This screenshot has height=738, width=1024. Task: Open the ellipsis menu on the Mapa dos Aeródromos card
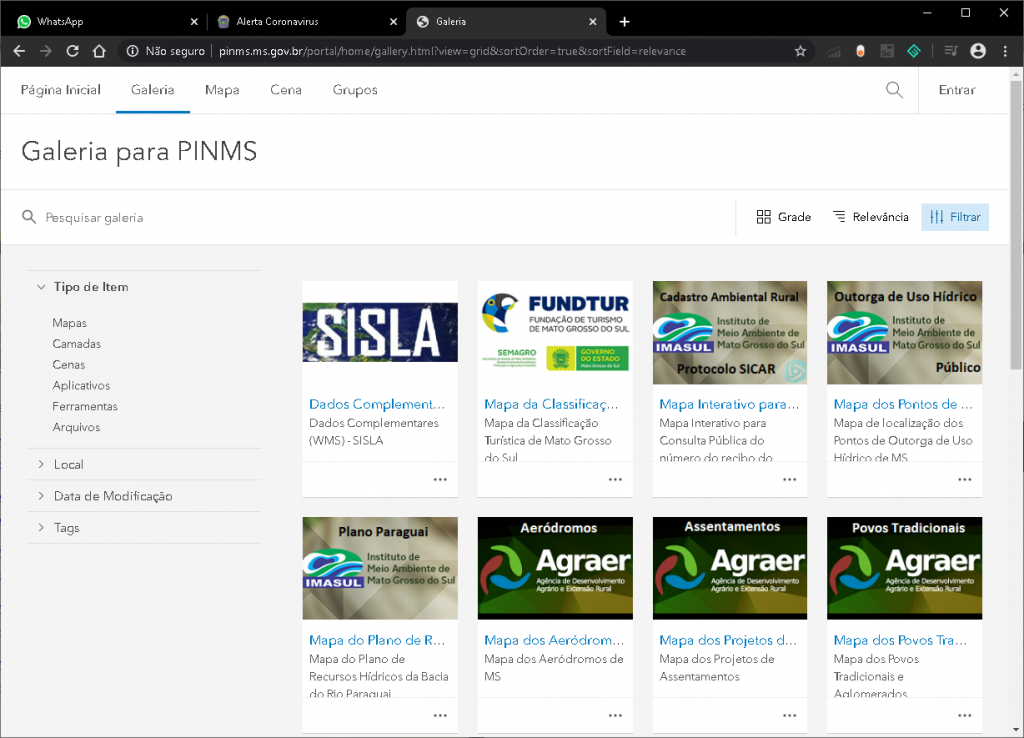pos(615,715)
